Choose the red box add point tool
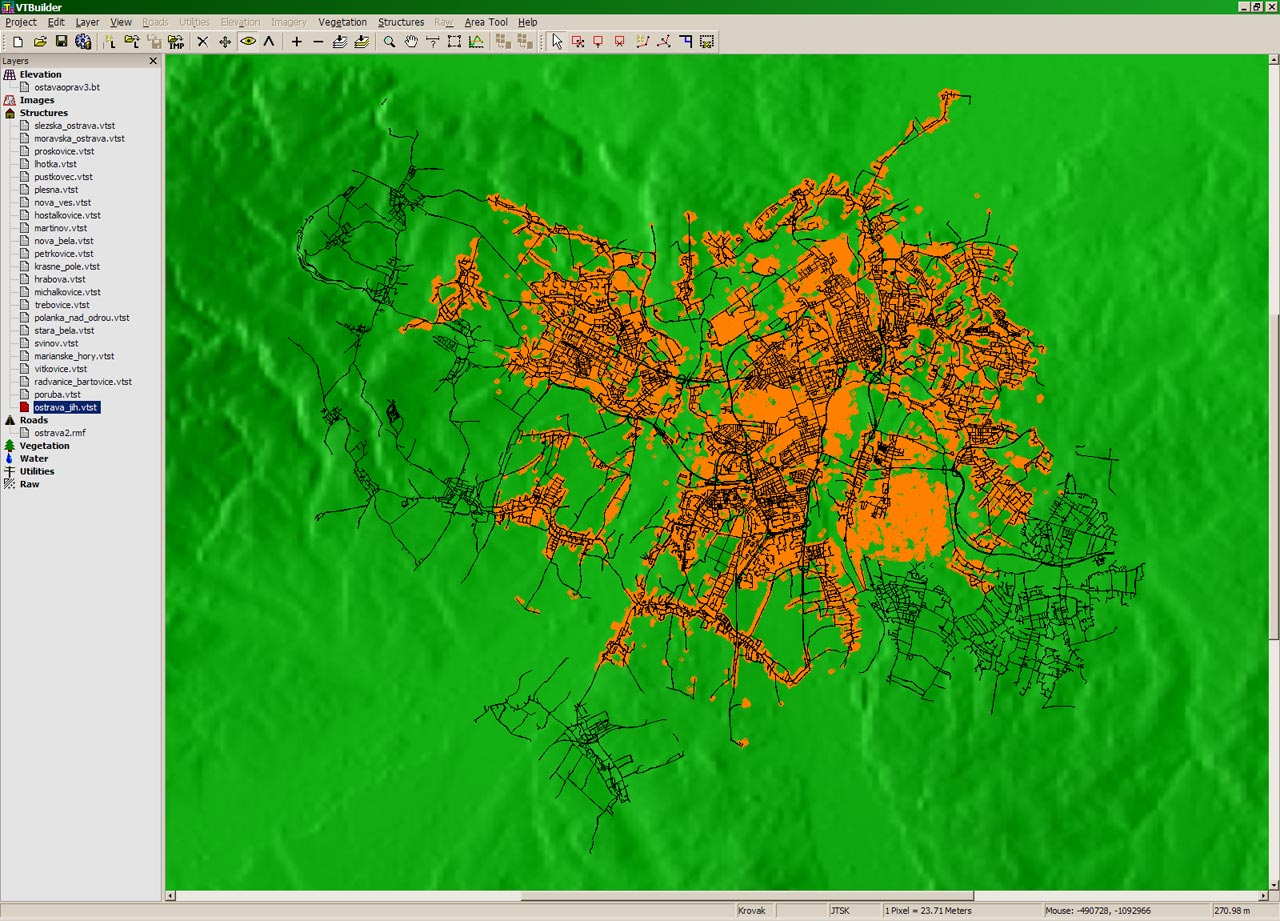Viewport: 1280px width, 921px height. [x=599, y=42]
